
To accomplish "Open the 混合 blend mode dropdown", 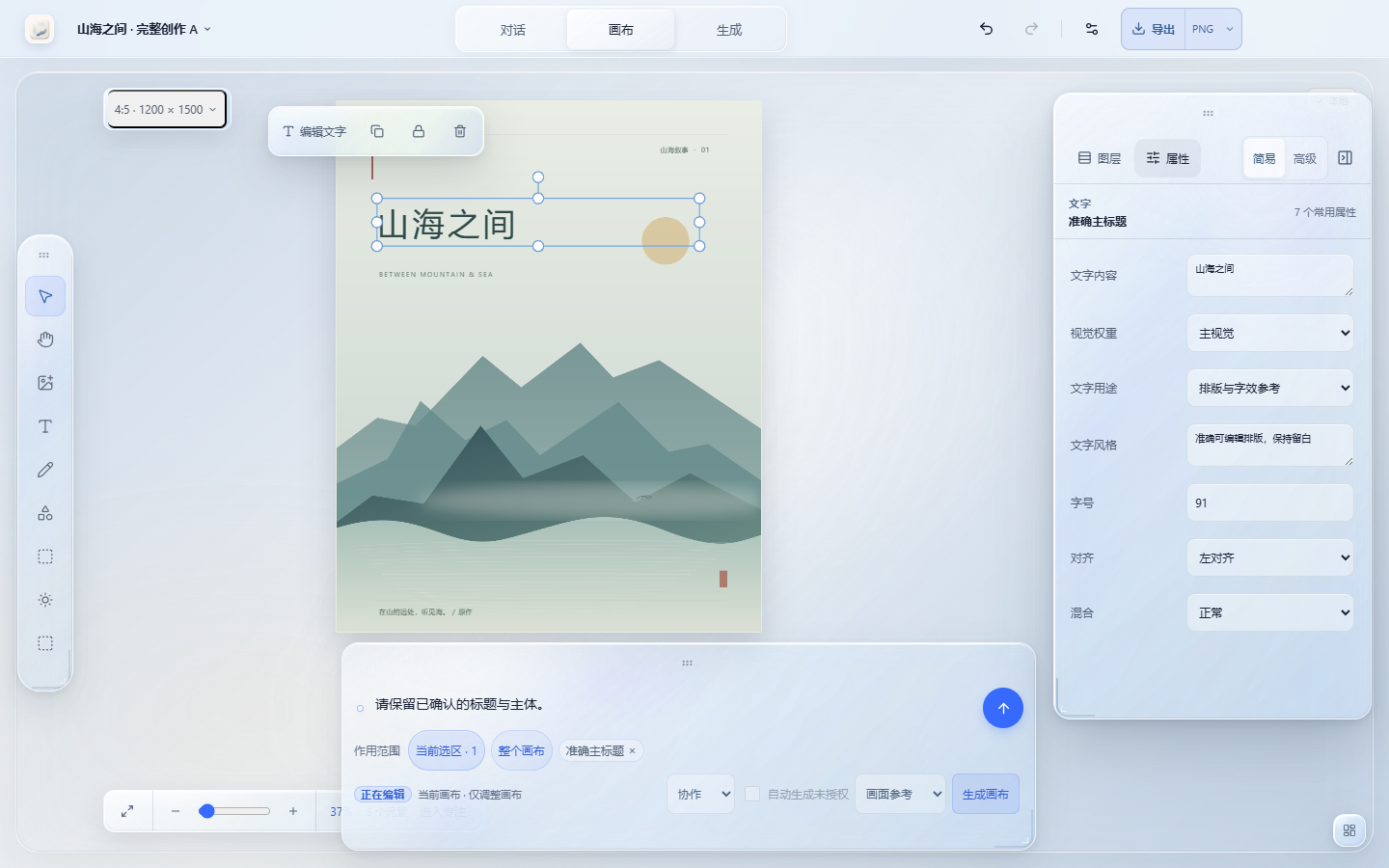I will [1270, 612].
